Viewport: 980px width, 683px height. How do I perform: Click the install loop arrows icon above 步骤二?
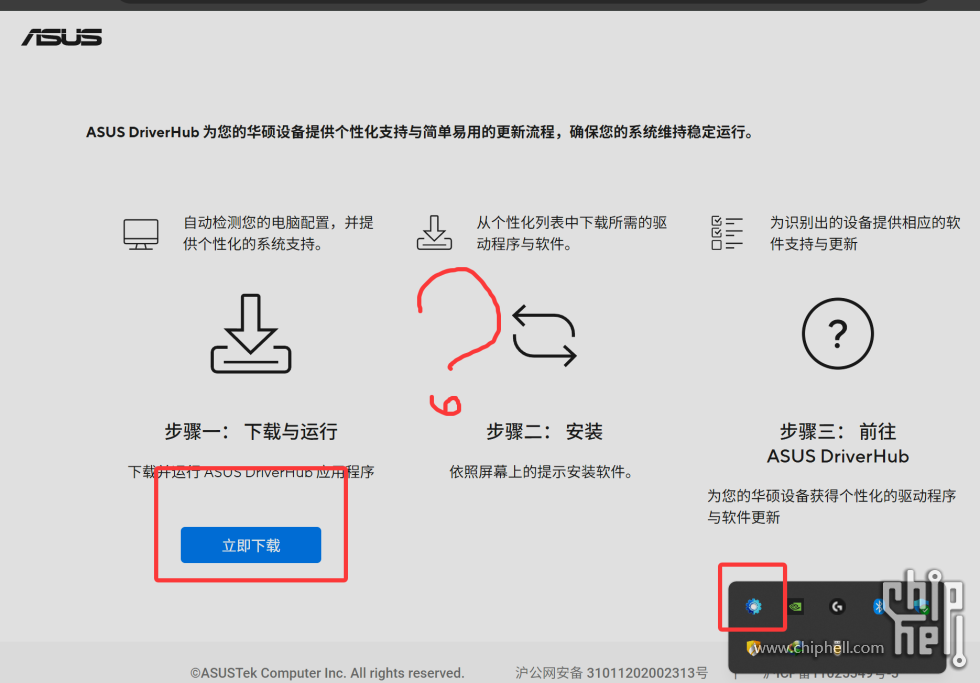[x=544, y=336]
